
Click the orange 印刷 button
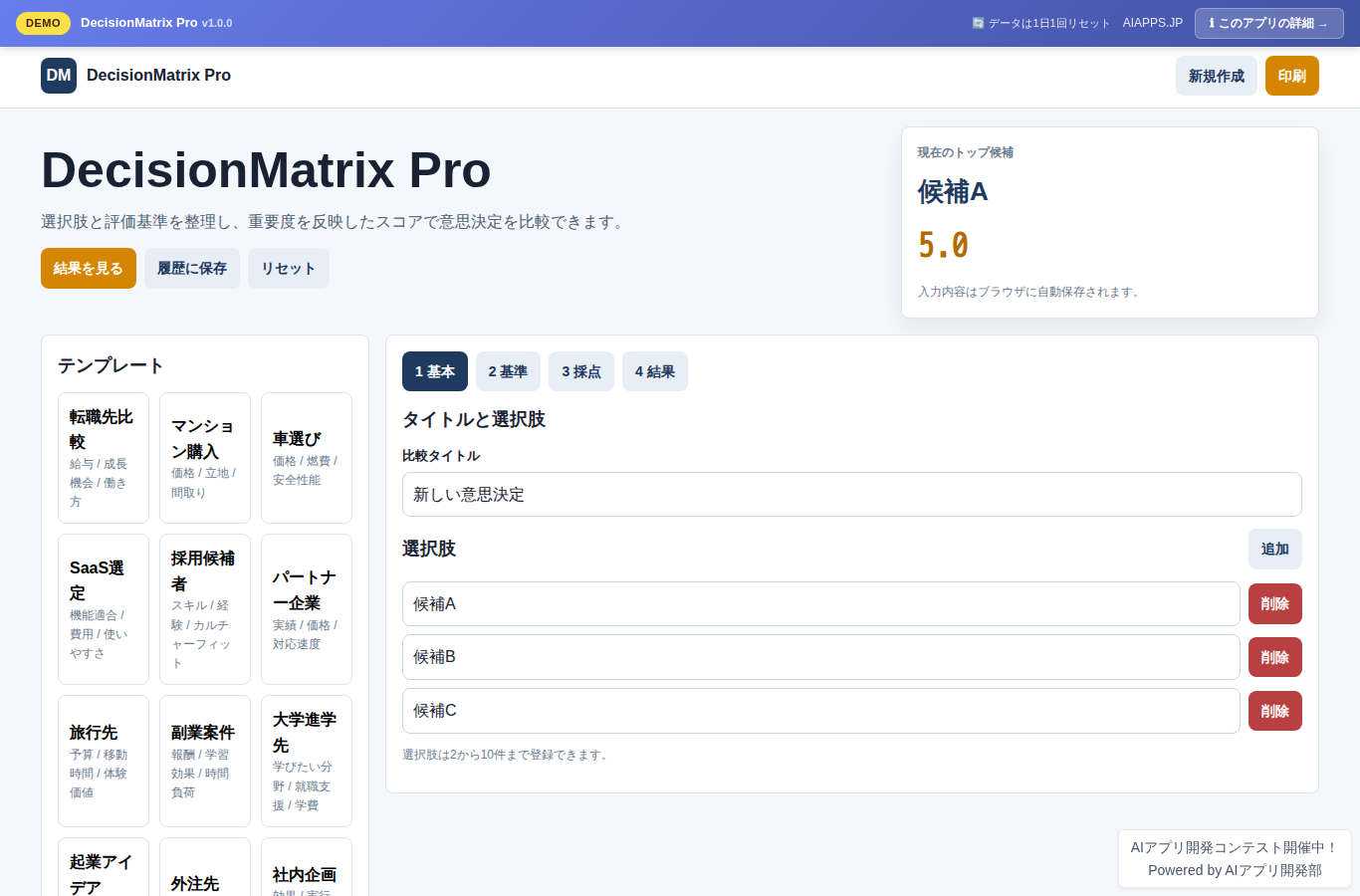[x=1292, y=76]
